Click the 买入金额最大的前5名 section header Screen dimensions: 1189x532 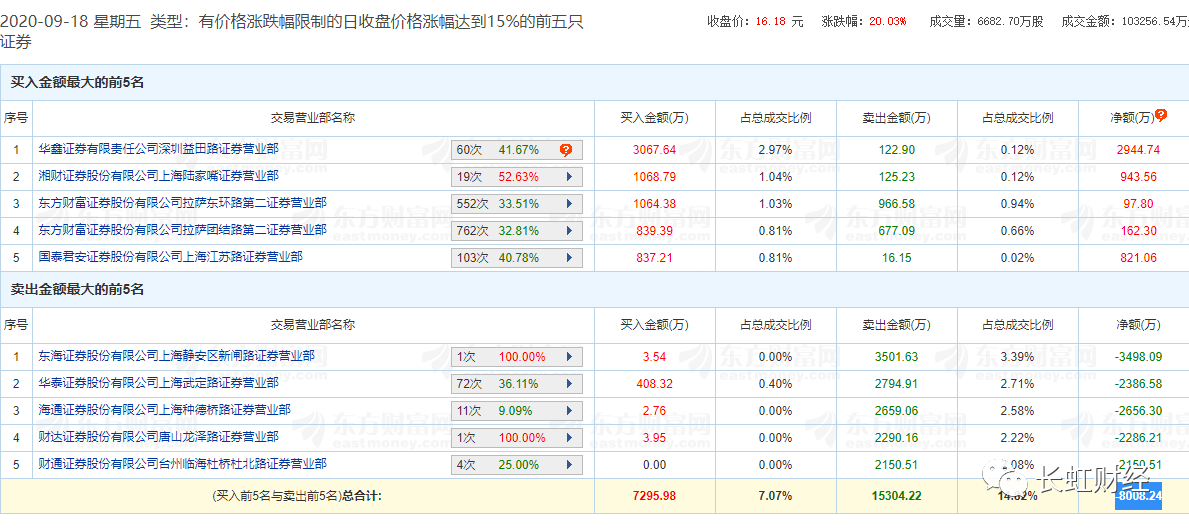point(77,82)
